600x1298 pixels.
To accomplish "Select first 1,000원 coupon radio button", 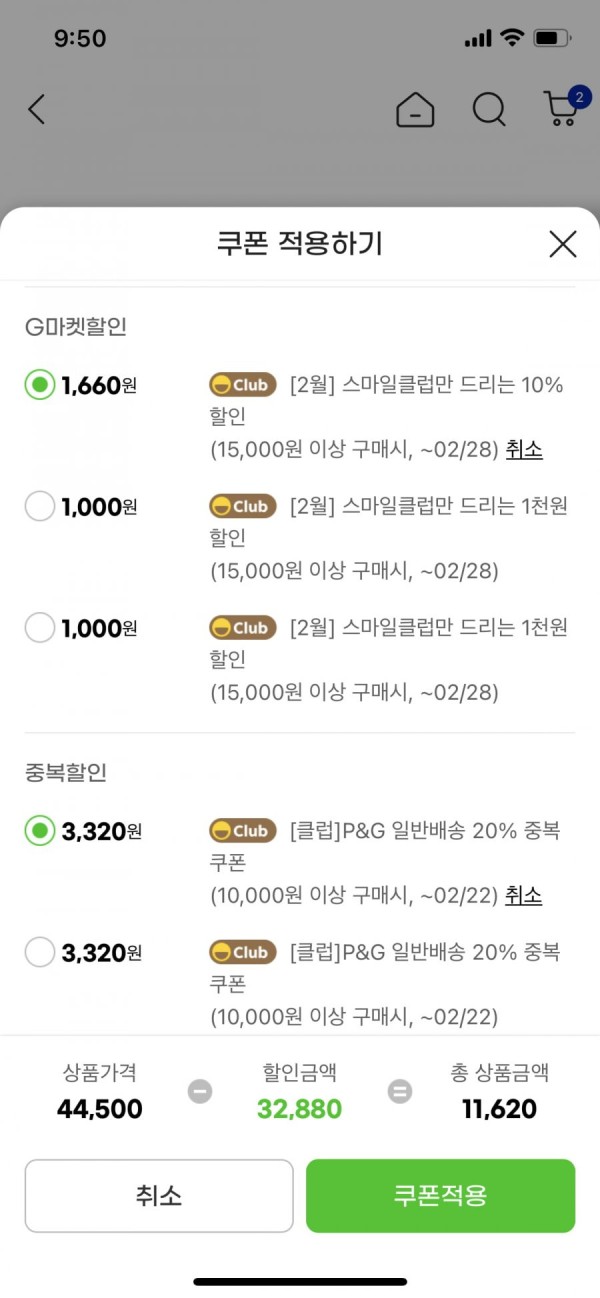I will click(40, 507).
